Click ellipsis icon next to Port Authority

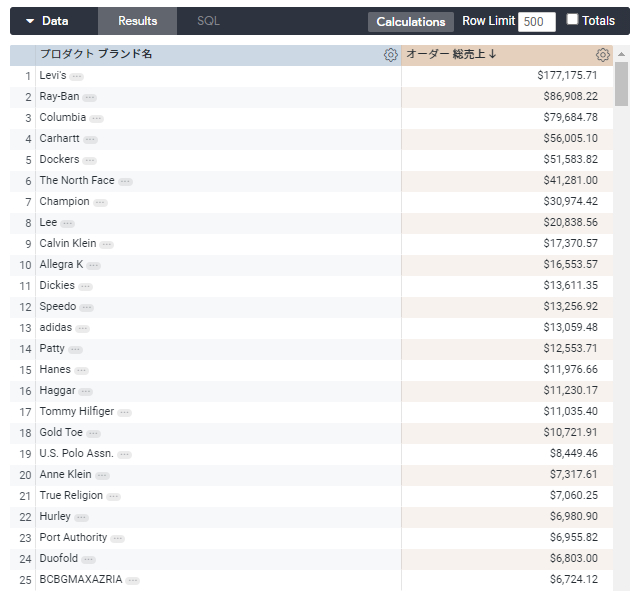pos(118,539)
